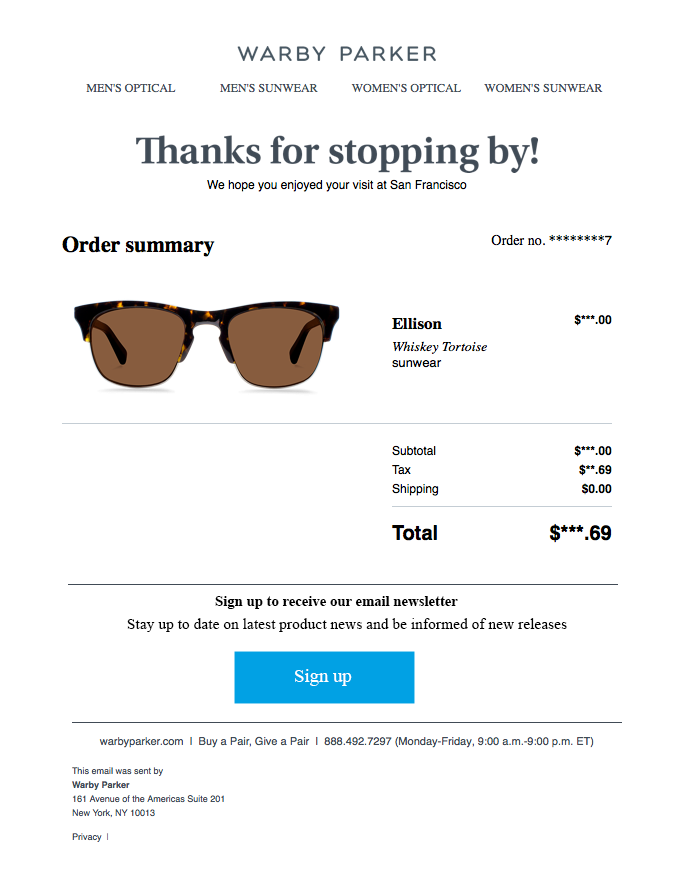Image resolution: width=680 pixels, height=896 pixels.
Task: Click the Subtotal price value
Action: (593, 451)
